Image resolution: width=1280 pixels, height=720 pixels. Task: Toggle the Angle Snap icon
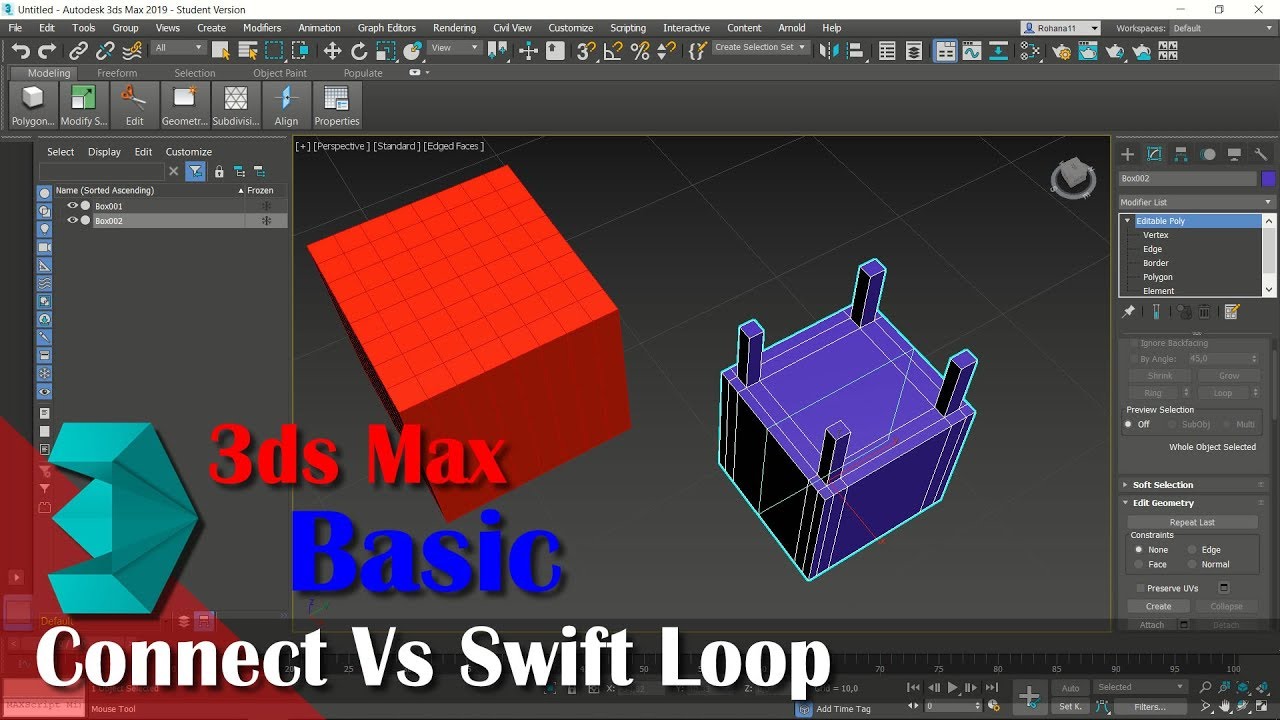tap(614, 51)
